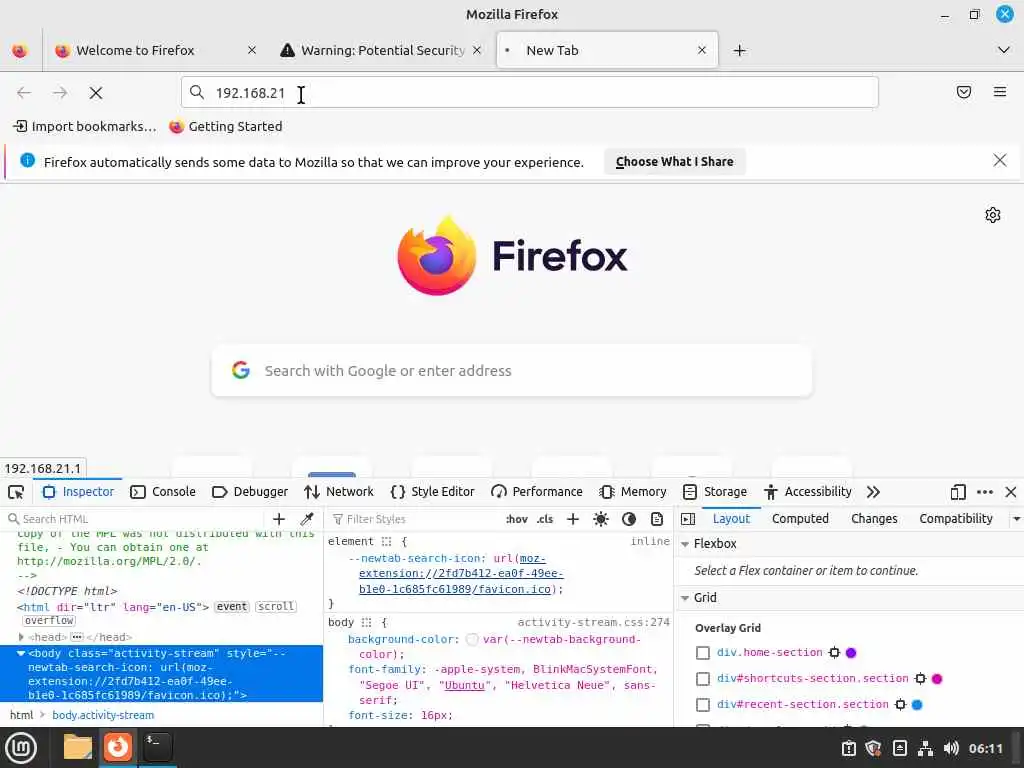
Task: Enable overlay for div#shortcuts-section.section
Action: click(x=703, y=679)
